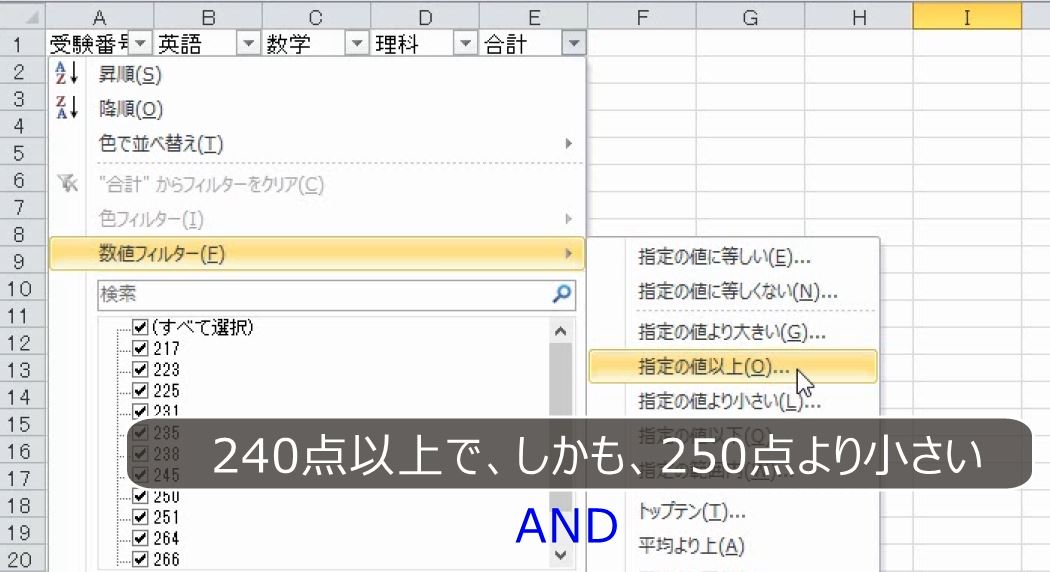Select 昇順(S) sort option
The image size is (1050, 572).
[317, 74]
